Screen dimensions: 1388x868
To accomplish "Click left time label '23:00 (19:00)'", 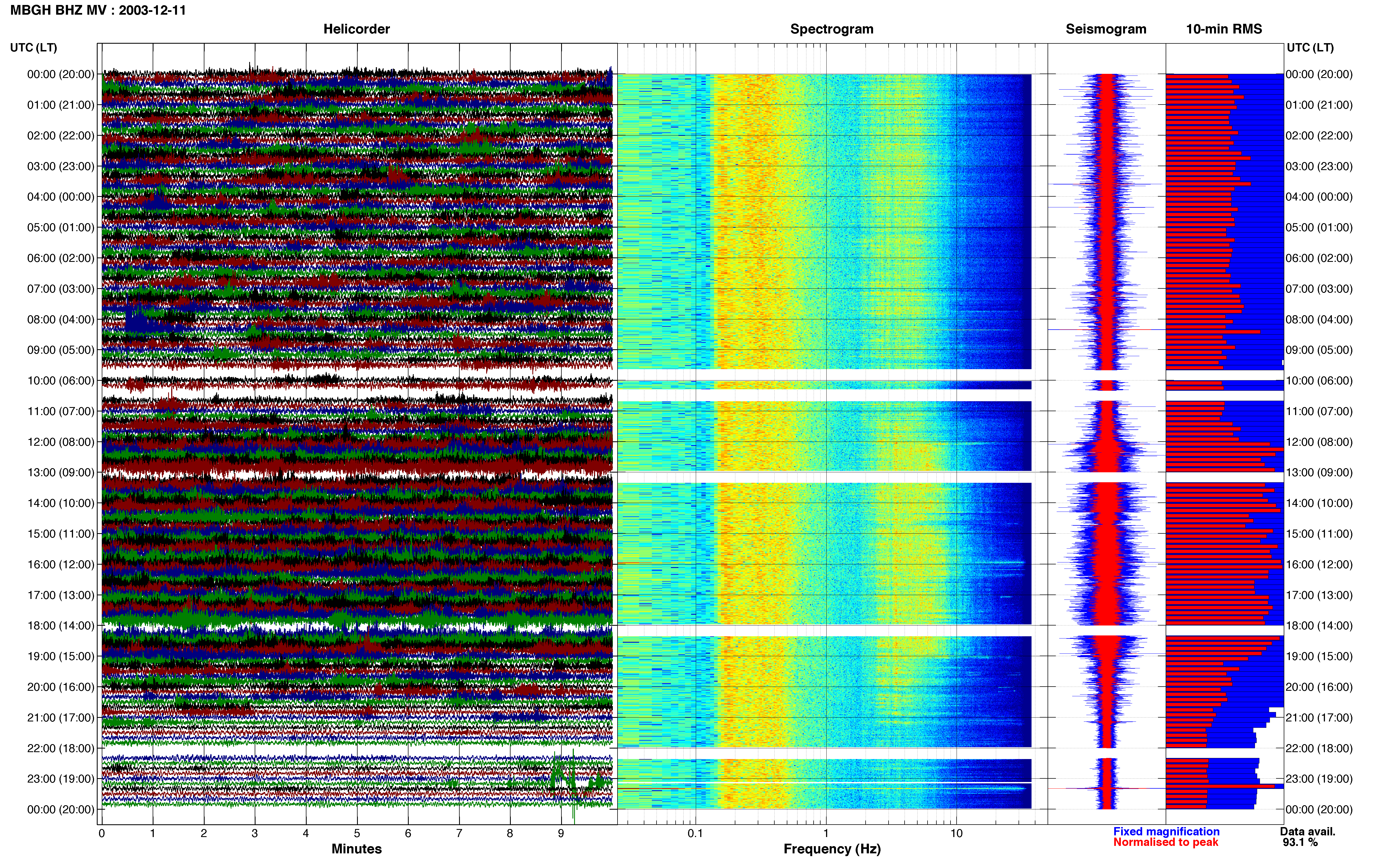I will [x=61, y=778].
